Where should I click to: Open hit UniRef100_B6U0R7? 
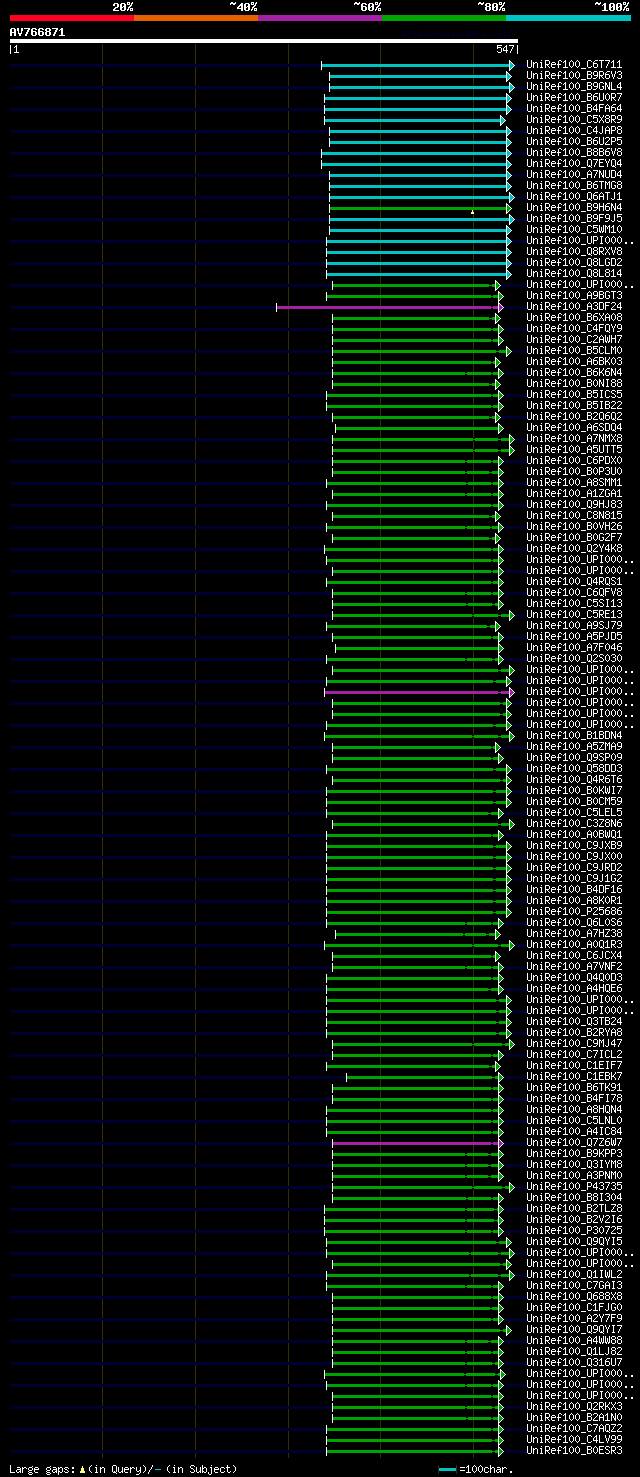pyautogui.click(x=574, y=98)
